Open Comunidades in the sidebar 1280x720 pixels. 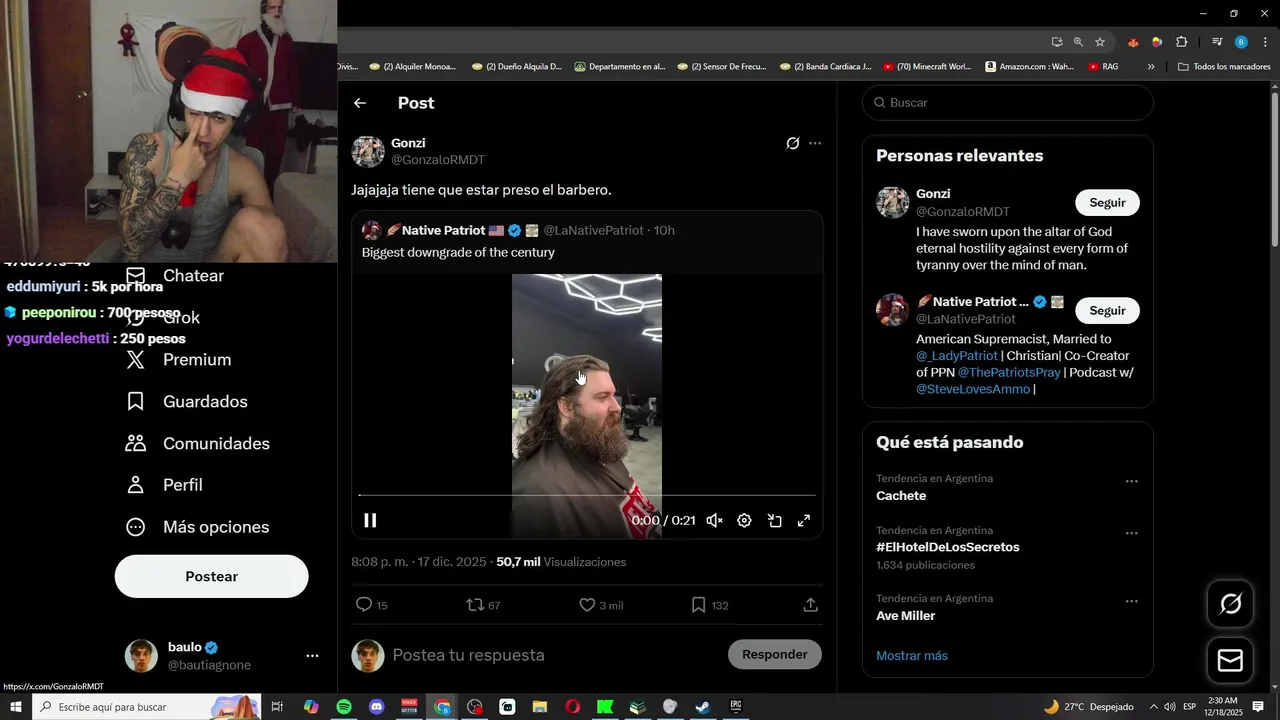(x=198, y=444)
